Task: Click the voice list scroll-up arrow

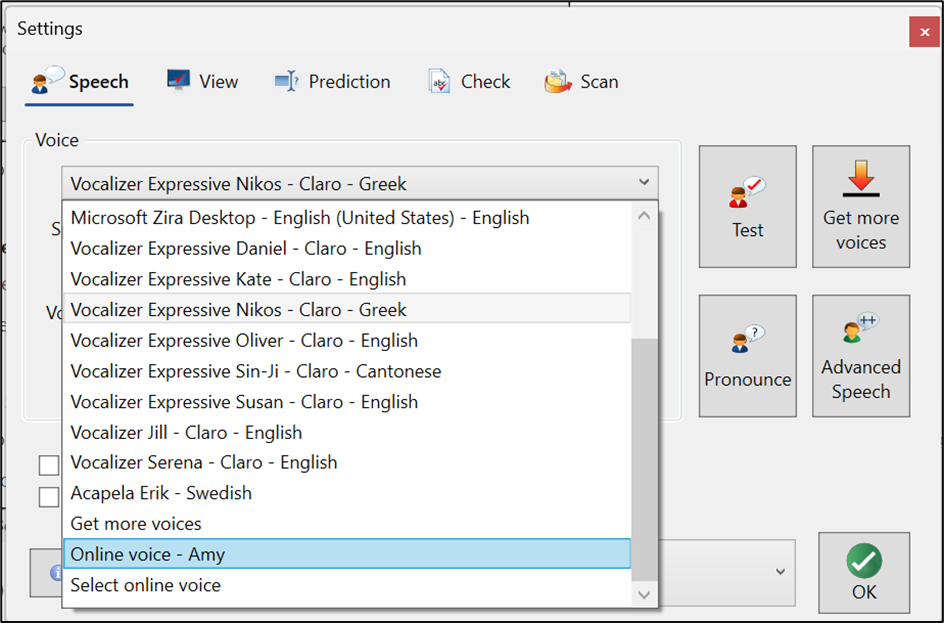Action: click(644, 215)
